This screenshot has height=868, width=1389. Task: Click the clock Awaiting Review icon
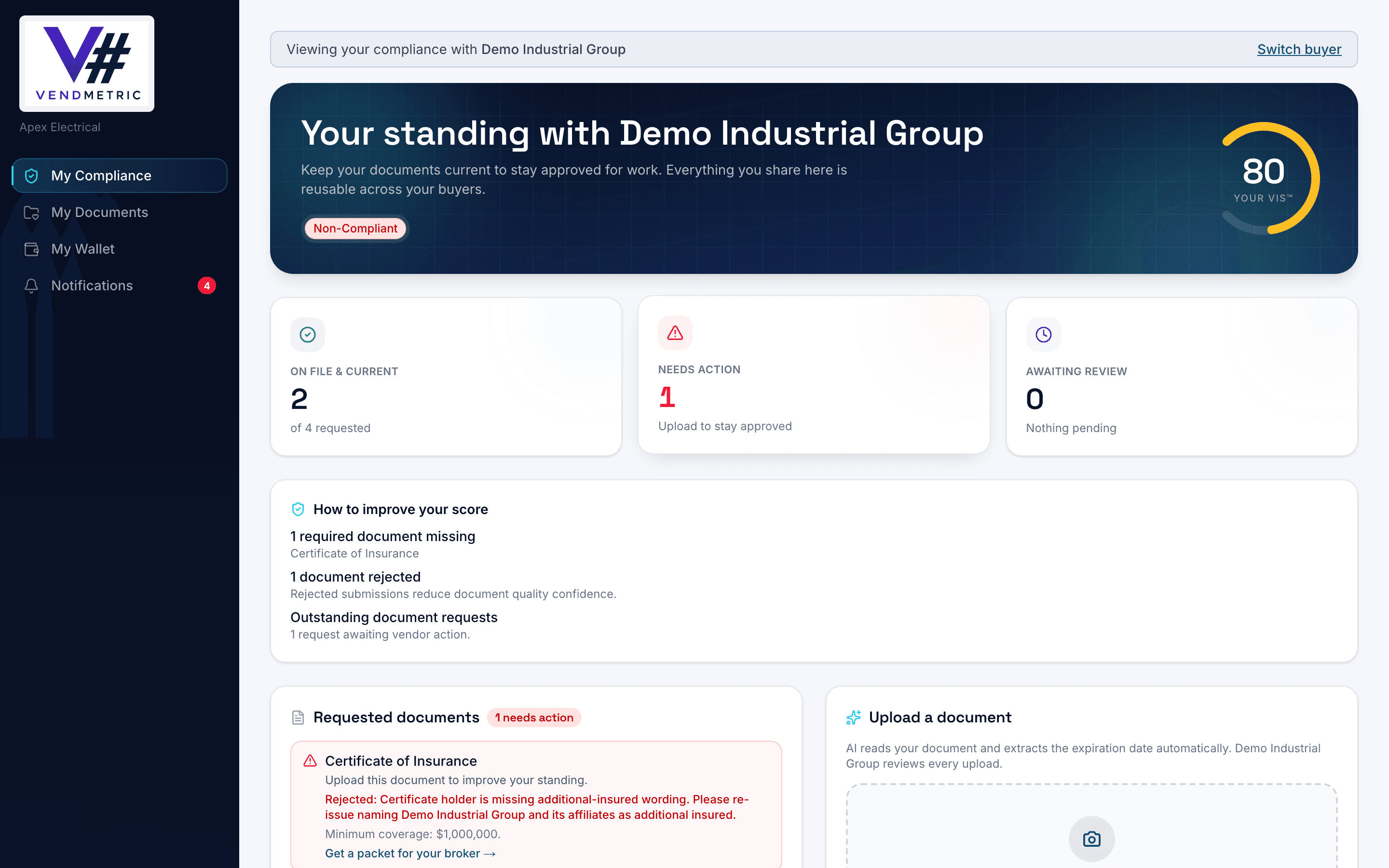[1043, 335]
